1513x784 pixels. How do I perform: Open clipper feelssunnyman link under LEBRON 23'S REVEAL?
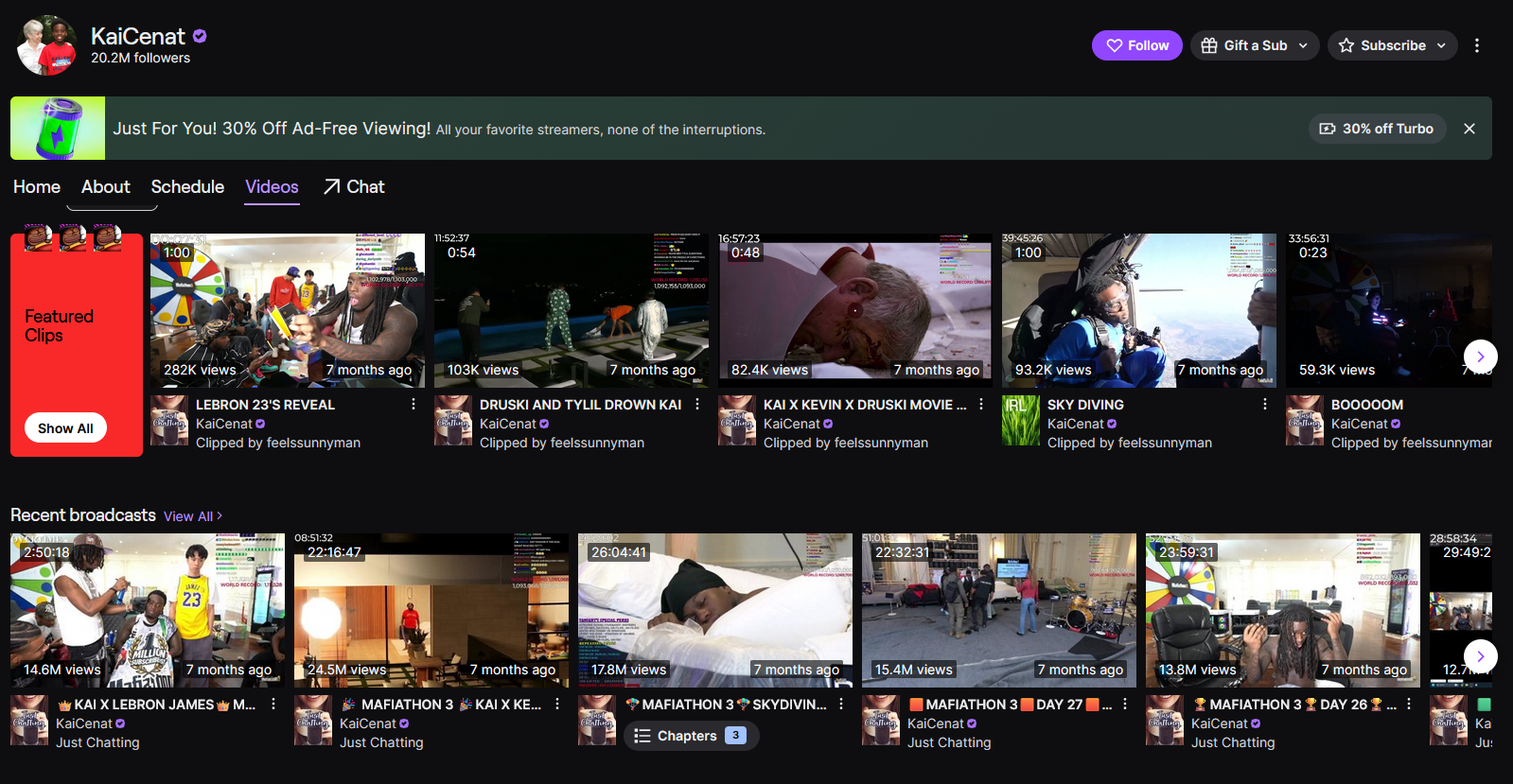point(278,443)
